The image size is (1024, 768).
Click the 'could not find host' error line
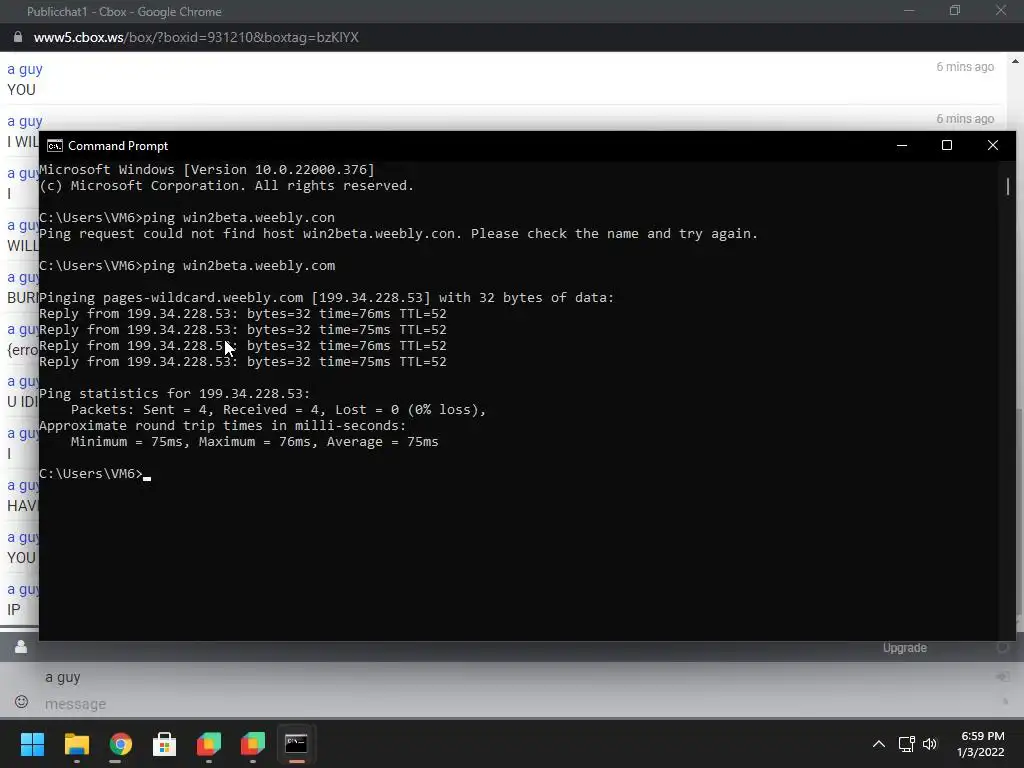[x=398, y=234]
